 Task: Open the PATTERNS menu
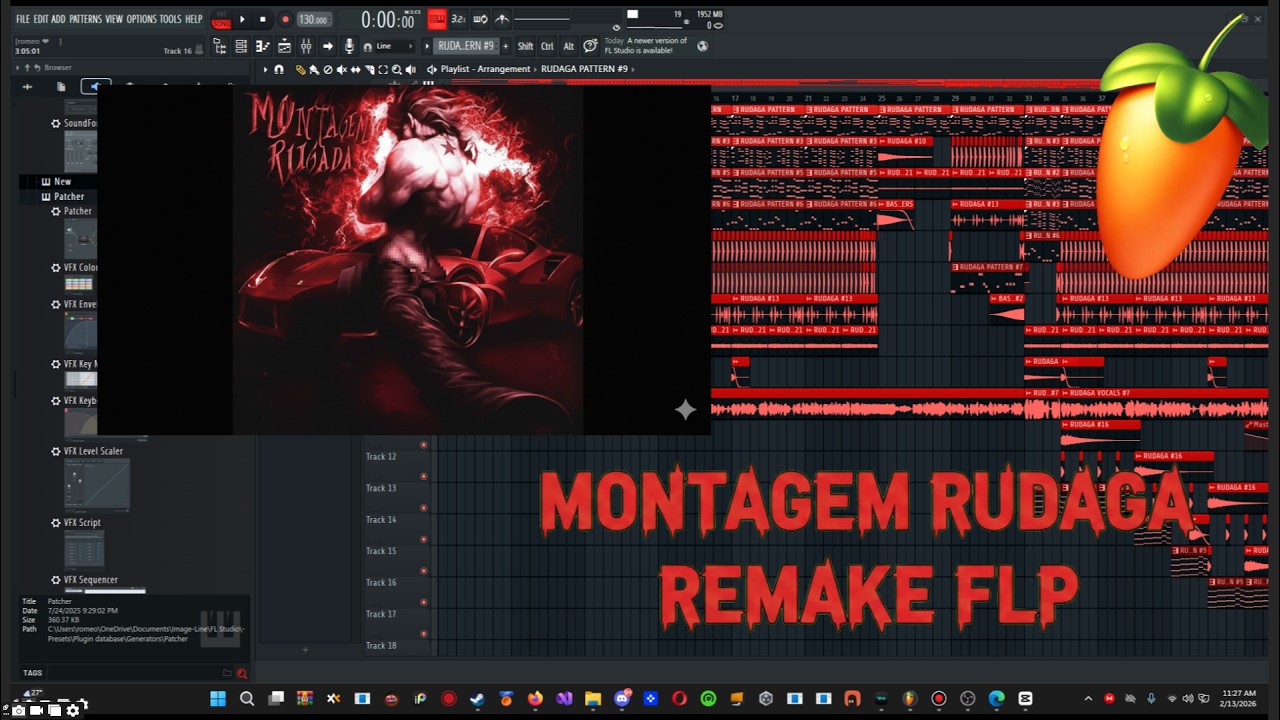click(85, 19)
